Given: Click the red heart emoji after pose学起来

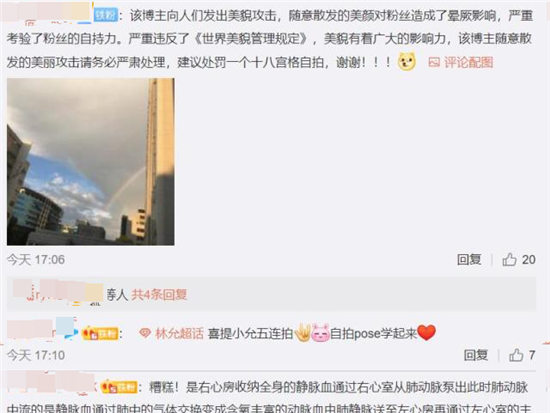Looking at the screenshot, I should [427, 333].
